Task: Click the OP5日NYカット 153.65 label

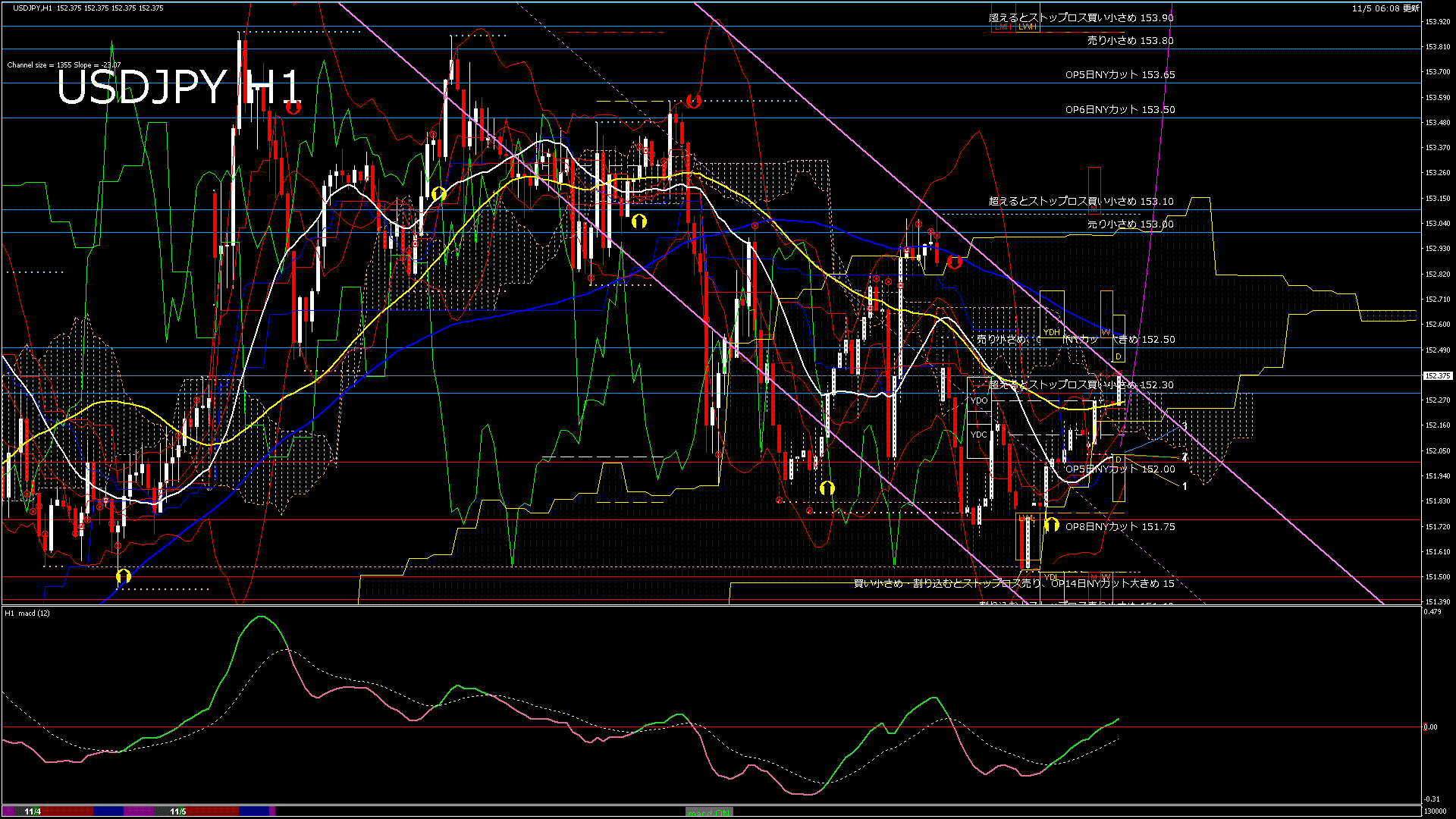Action: [1120, 75]
